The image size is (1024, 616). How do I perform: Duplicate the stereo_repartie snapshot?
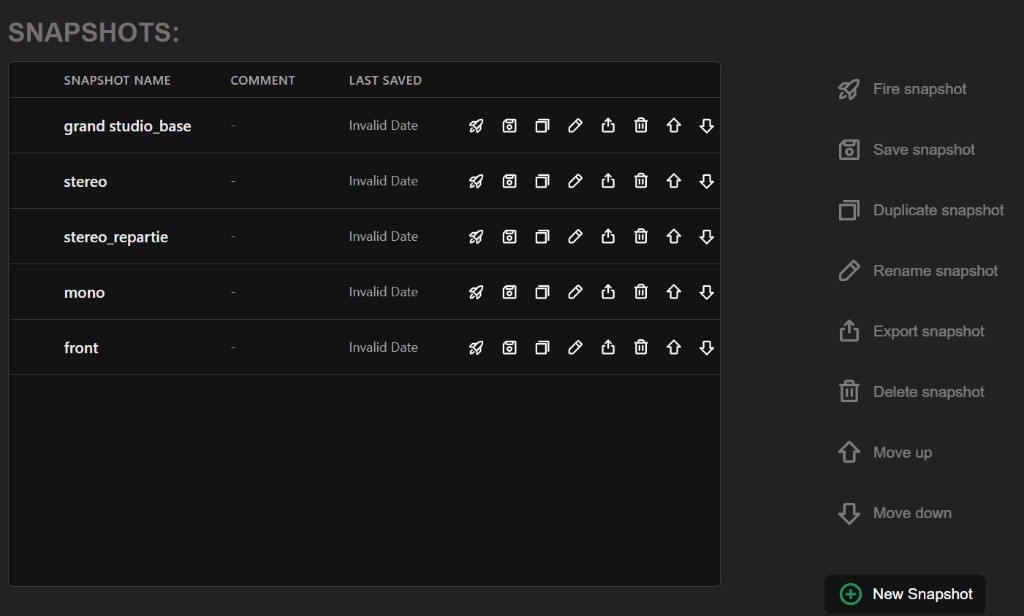(542, 236)
